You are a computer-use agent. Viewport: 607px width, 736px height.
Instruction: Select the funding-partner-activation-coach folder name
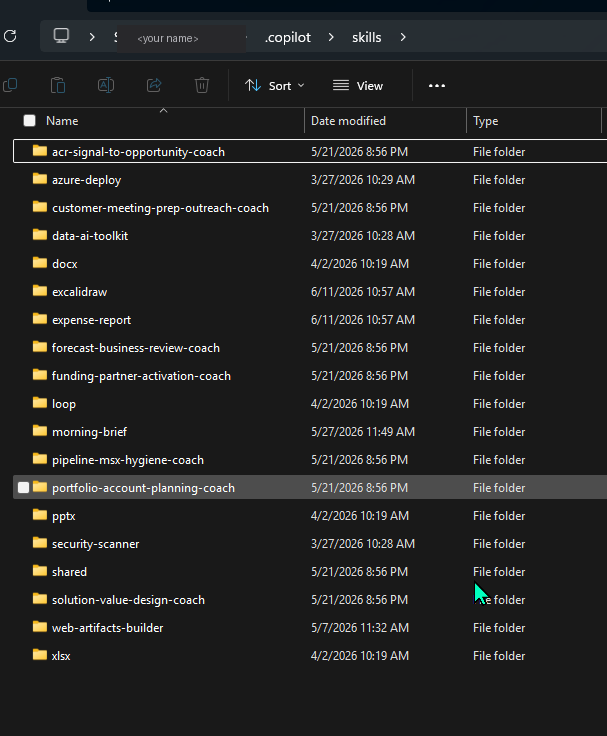click(x=141, y=376)
